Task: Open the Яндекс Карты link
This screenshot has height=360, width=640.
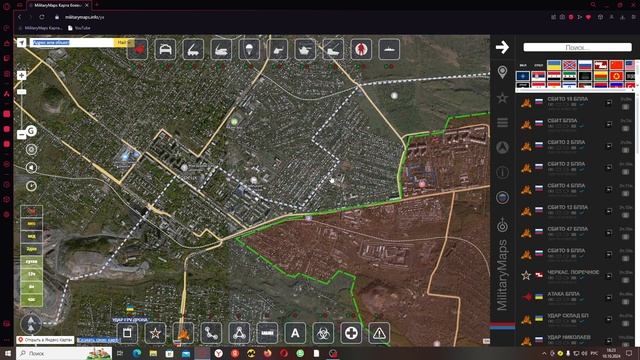Action: pos(45,340)
